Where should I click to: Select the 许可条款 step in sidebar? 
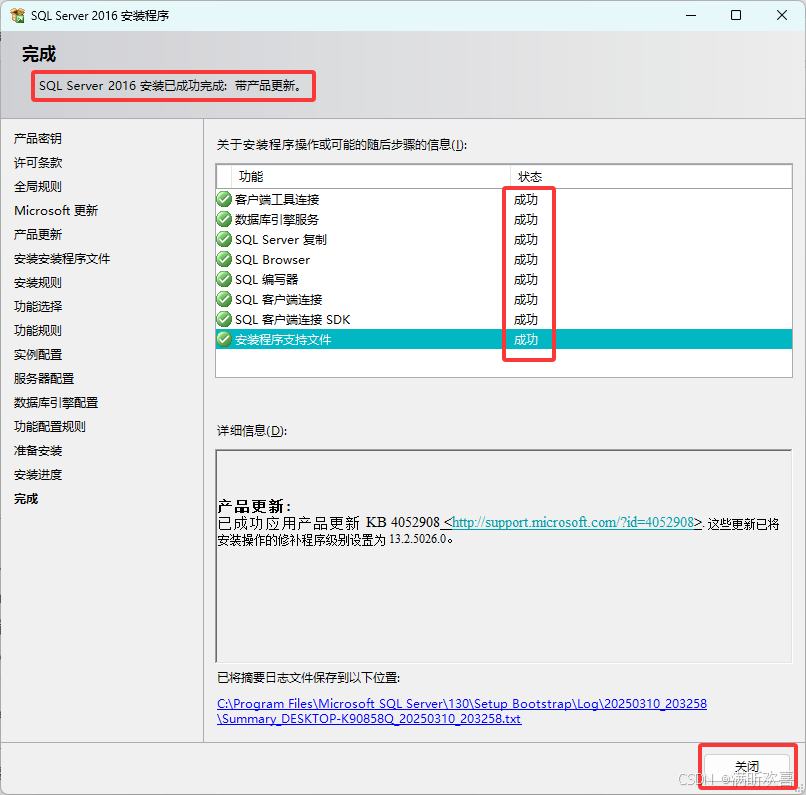click(38, 162)
